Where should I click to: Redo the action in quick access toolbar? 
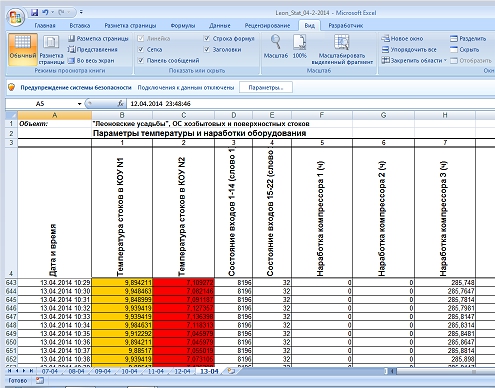(x=61, y=13)
